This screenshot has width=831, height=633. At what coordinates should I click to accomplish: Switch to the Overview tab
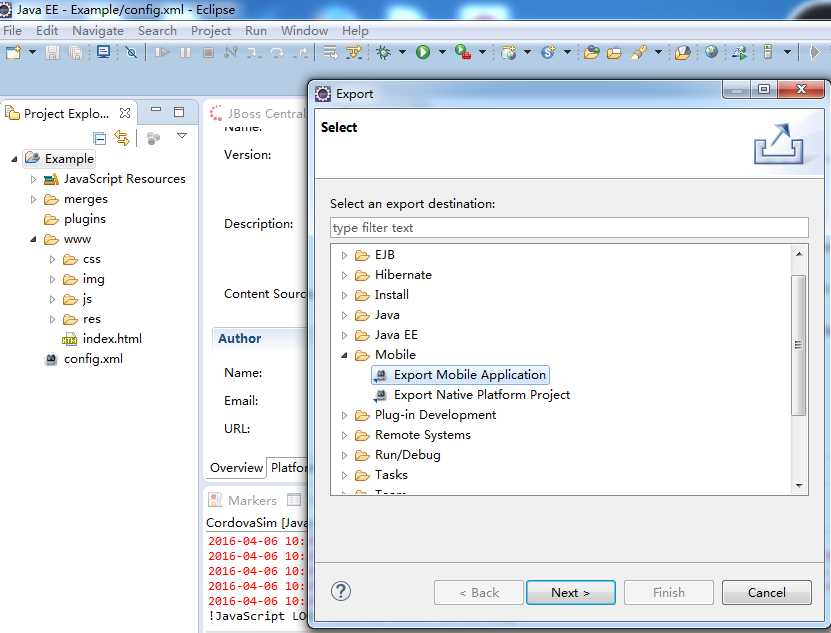236,468
